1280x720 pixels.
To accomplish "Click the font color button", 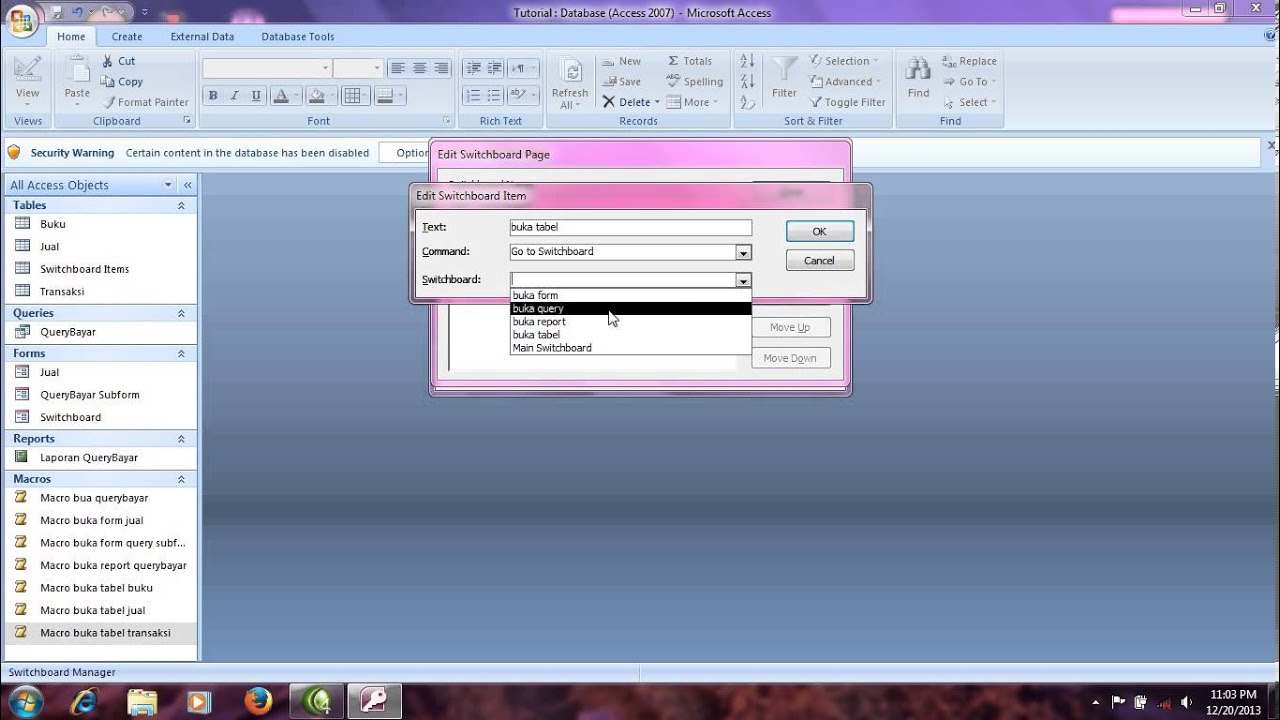I will point(280,96).
